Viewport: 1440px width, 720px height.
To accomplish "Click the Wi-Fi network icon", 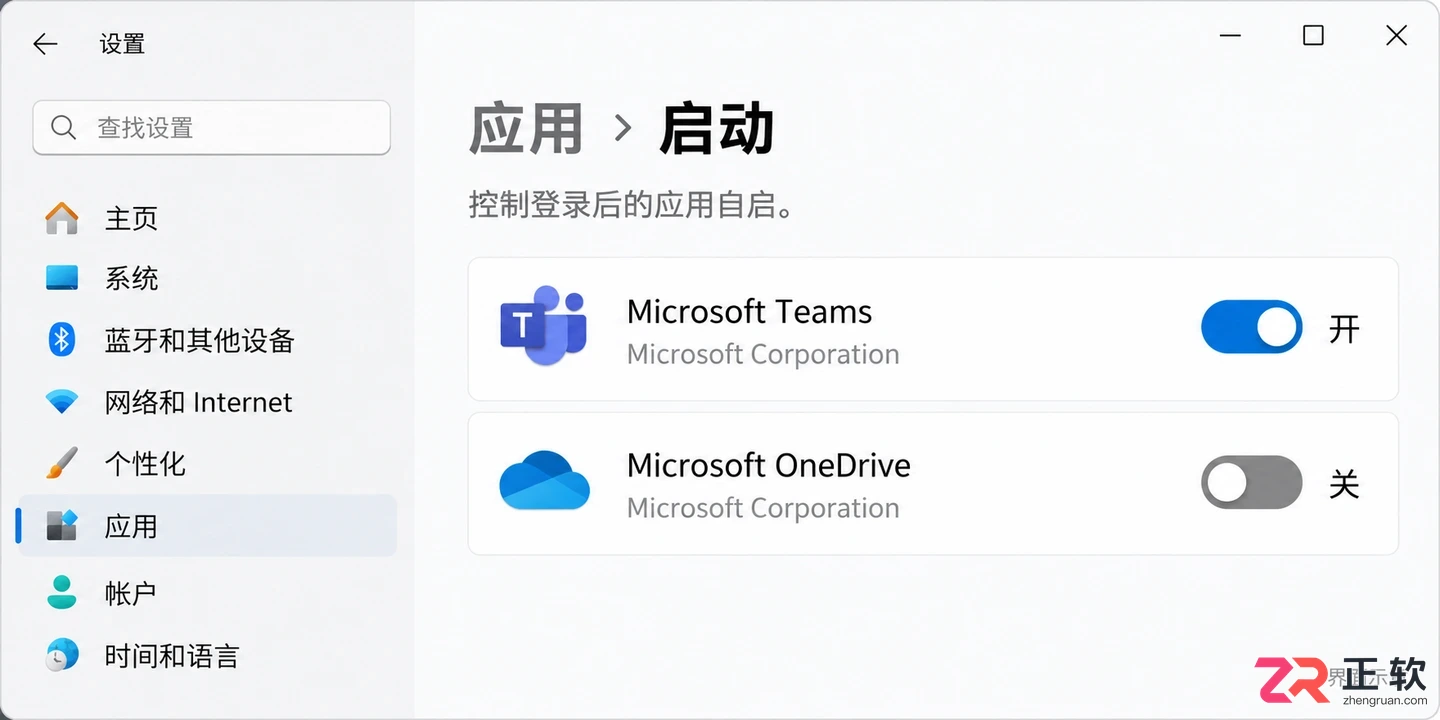I will coord(62,402).
